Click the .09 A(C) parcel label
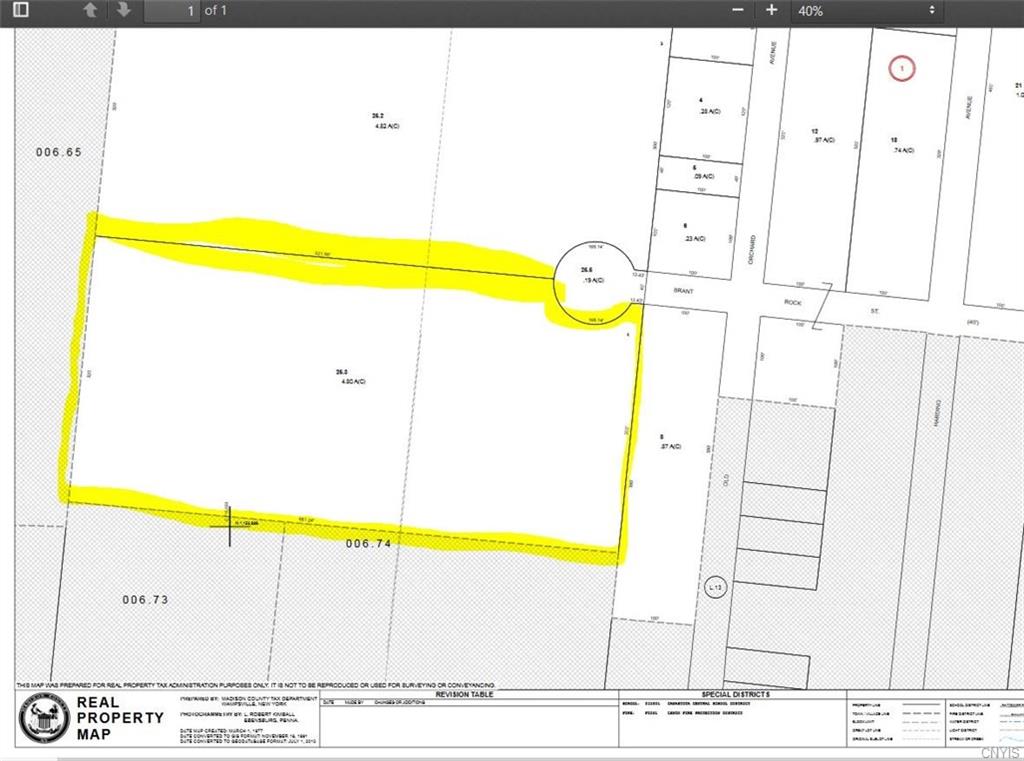The image size is (1024, 761). [704, 176]
